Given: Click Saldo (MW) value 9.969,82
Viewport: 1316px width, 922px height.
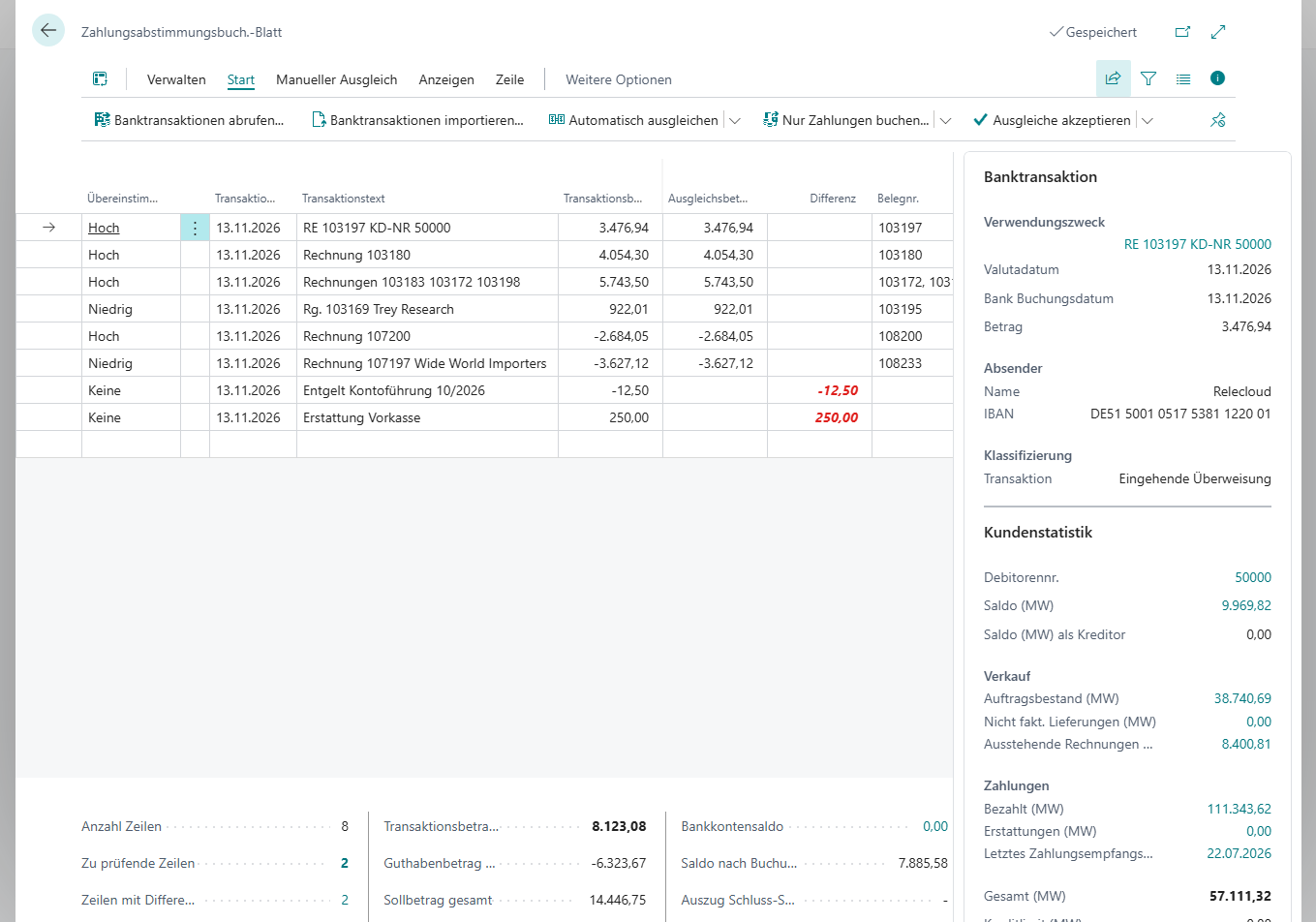Looking at the screenshot, I should pos(1246,606).
